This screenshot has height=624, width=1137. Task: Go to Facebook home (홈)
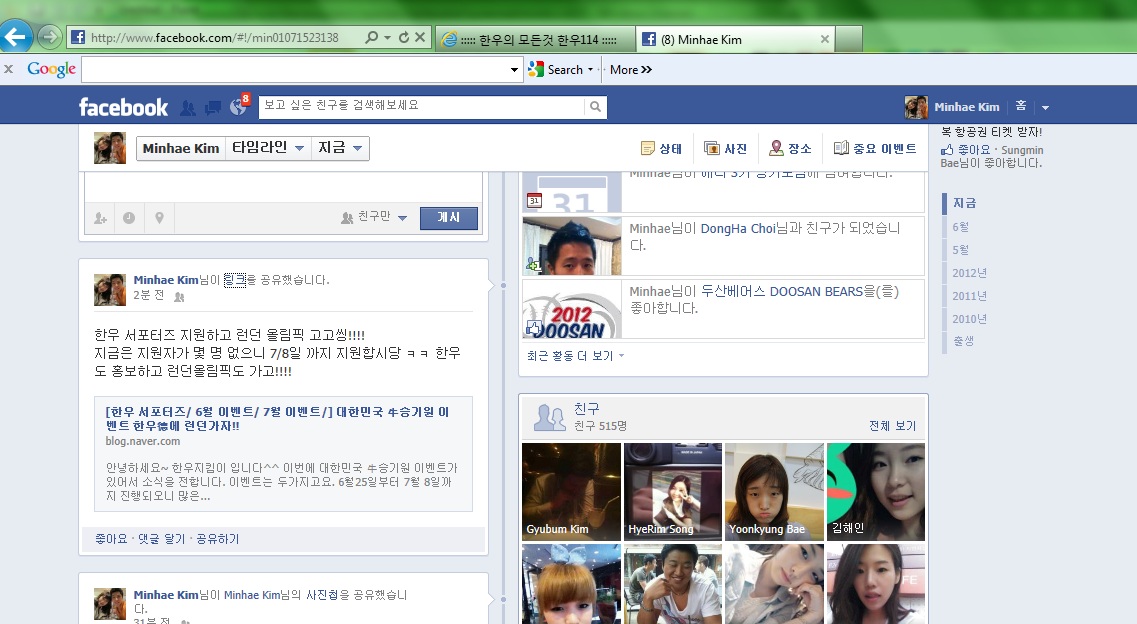click(1020, 106)
